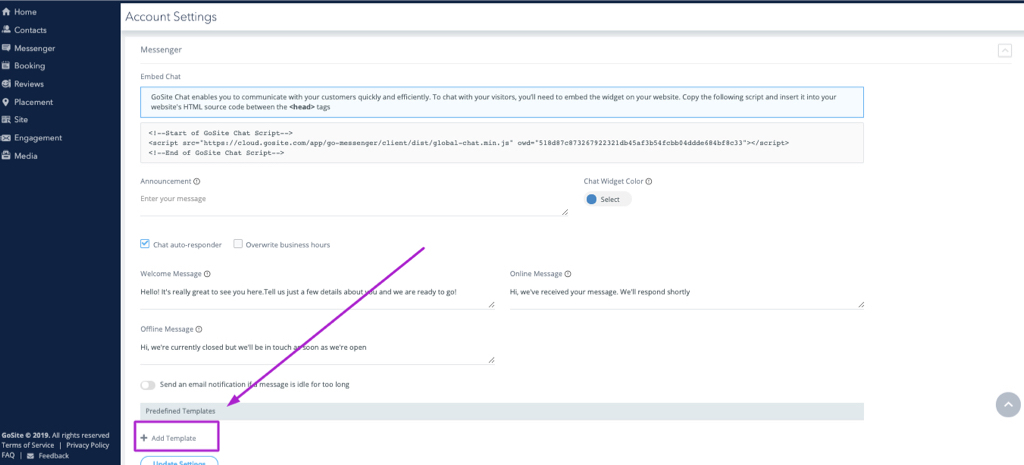Click the Feedback envelope icon
This screenshot has height=465, width=1024.
pos(30,456)
